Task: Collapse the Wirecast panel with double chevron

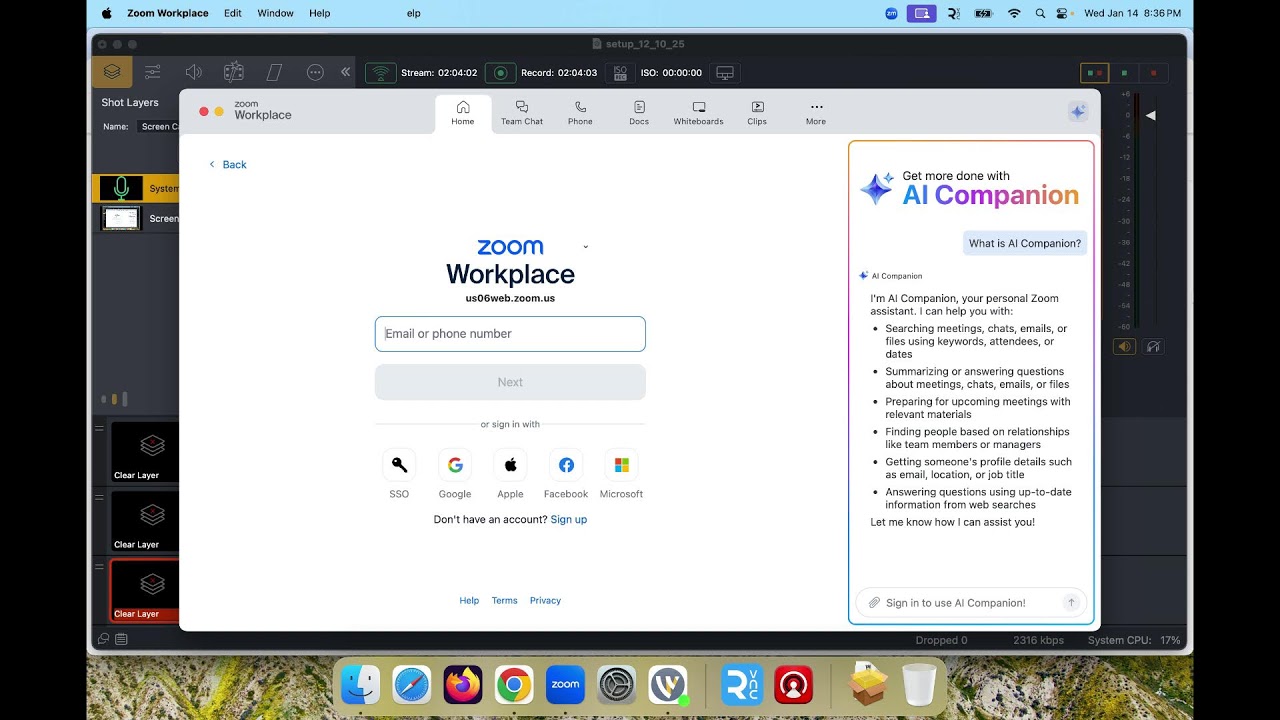Action: point(345,72)
